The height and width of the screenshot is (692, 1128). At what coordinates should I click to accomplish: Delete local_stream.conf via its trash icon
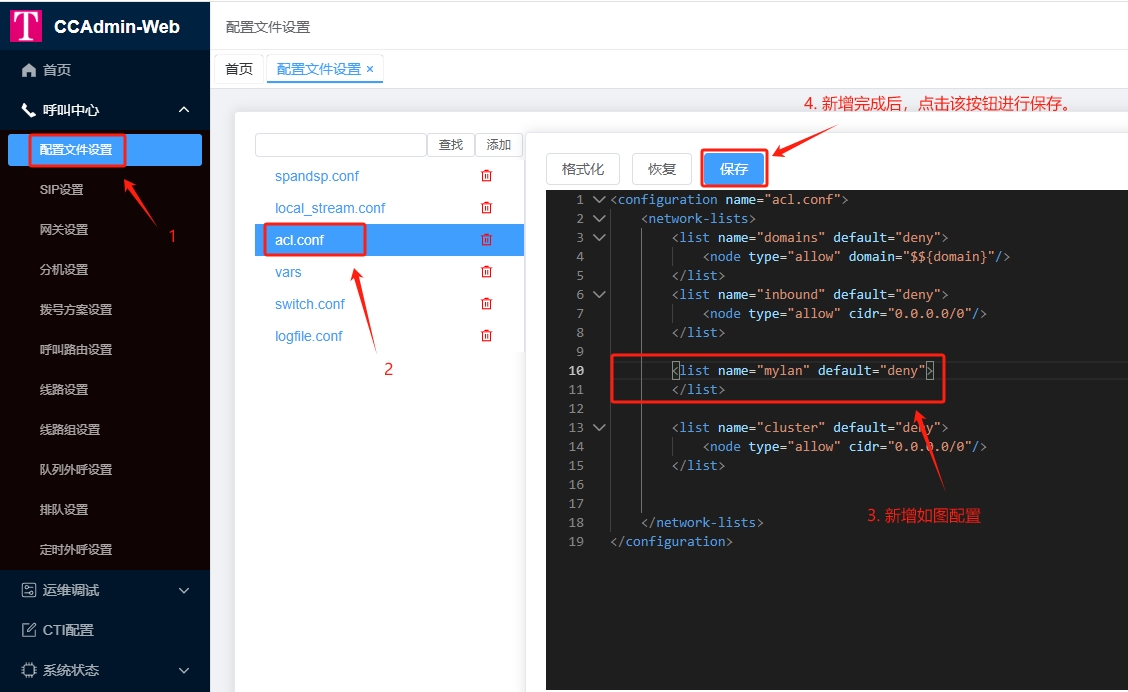point(487,207)
